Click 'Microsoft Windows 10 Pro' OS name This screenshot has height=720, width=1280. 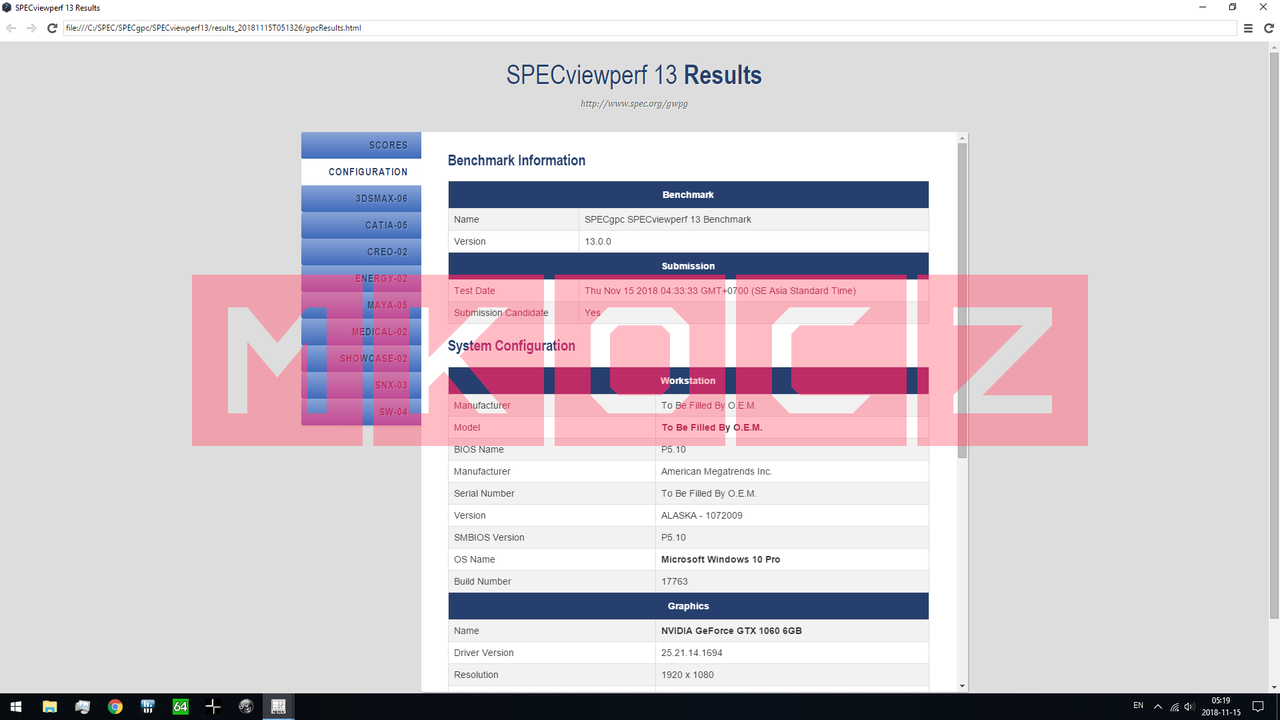tap(792, 559)
